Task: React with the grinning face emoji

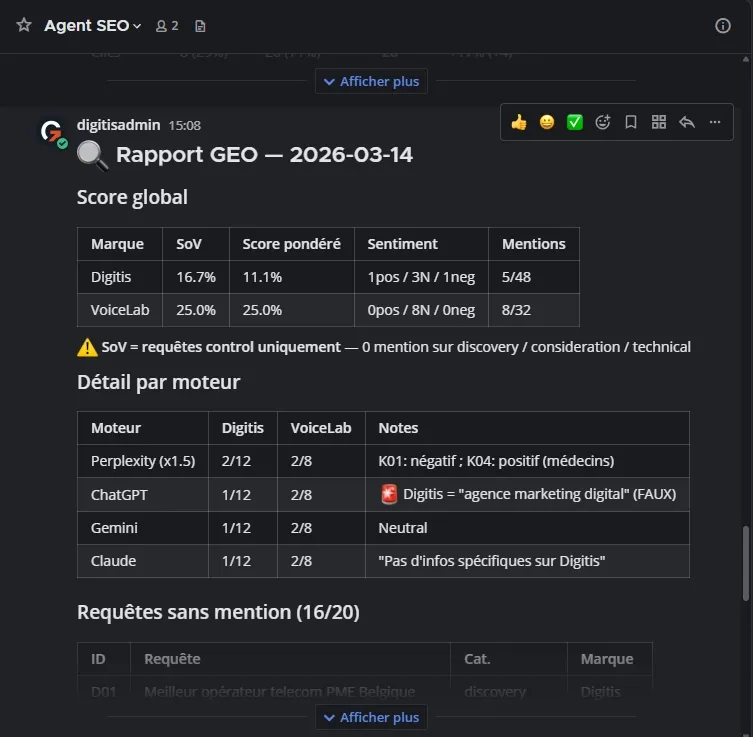Action: coord(547,122)
